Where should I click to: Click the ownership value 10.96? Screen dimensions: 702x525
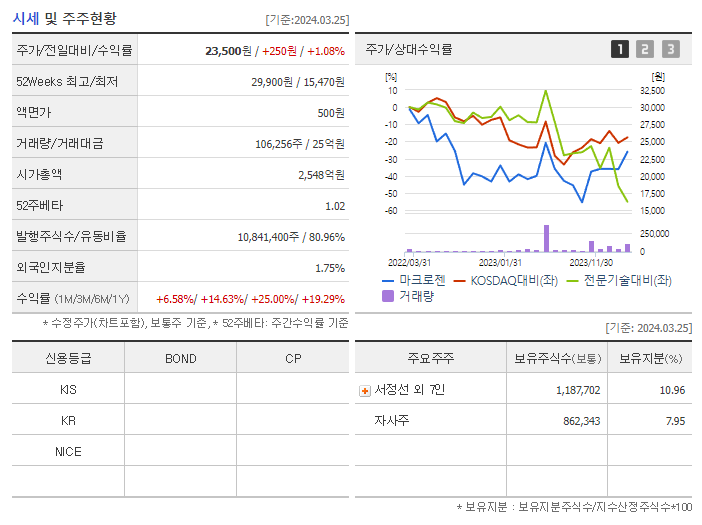[x=672, y=390]
